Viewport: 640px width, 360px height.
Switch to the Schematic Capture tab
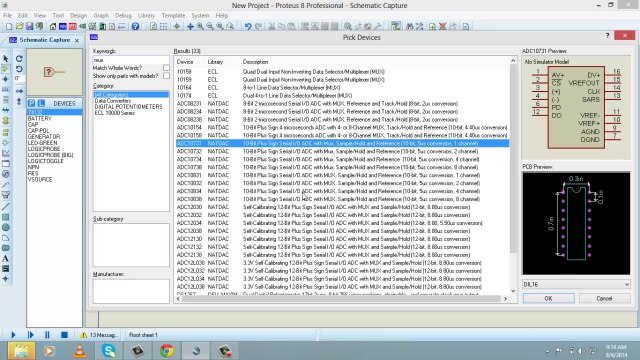(44, 40)
